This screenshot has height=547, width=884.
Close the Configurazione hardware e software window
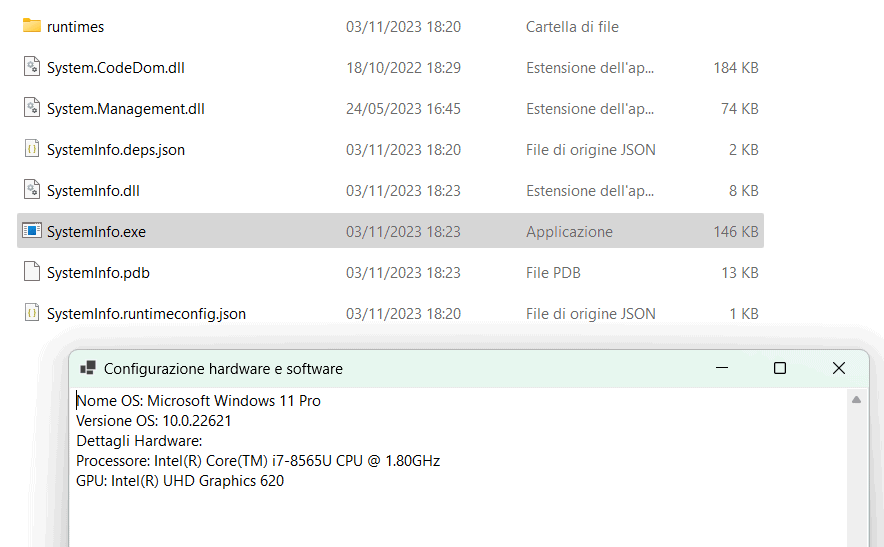point(839,368)
